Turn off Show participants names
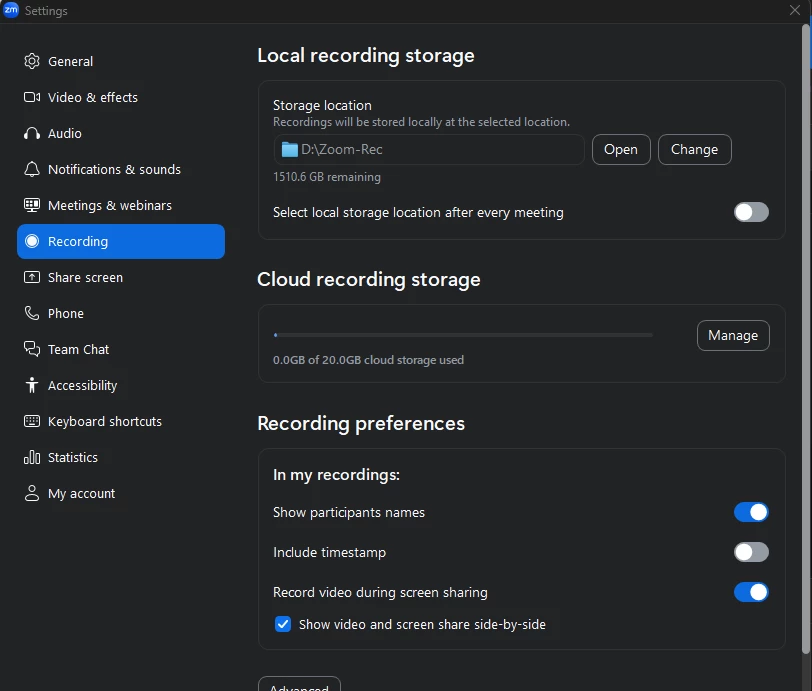812x691 pixels. point(751,512)
